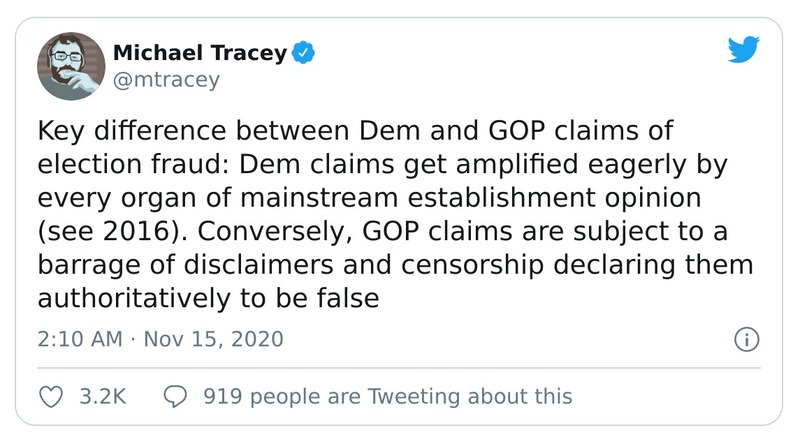Click the Nov 15, 2020 date

point(213,339)
